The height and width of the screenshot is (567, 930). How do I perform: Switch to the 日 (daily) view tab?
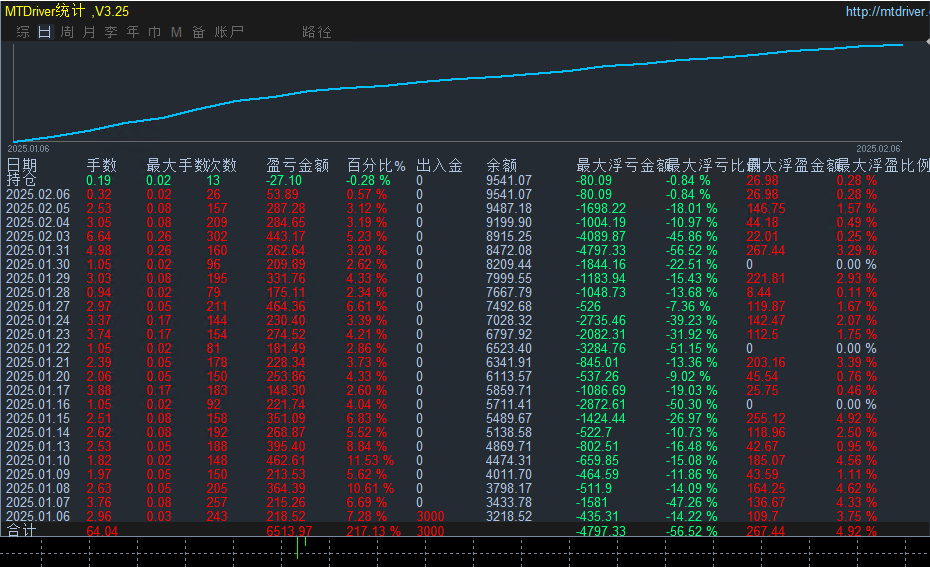44,32
